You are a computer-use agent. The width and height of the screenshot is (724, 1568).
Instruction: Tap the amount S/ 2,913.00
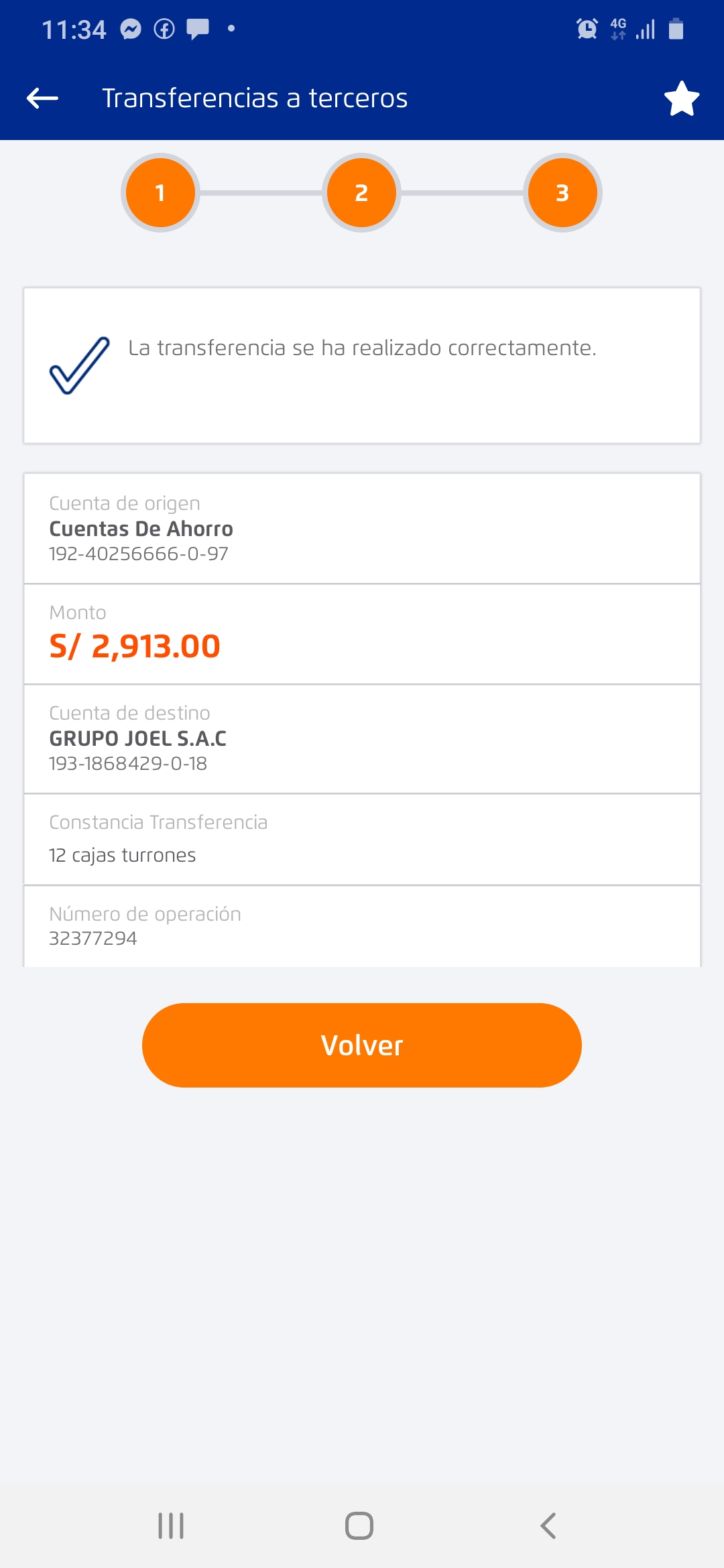coord(135,647)
